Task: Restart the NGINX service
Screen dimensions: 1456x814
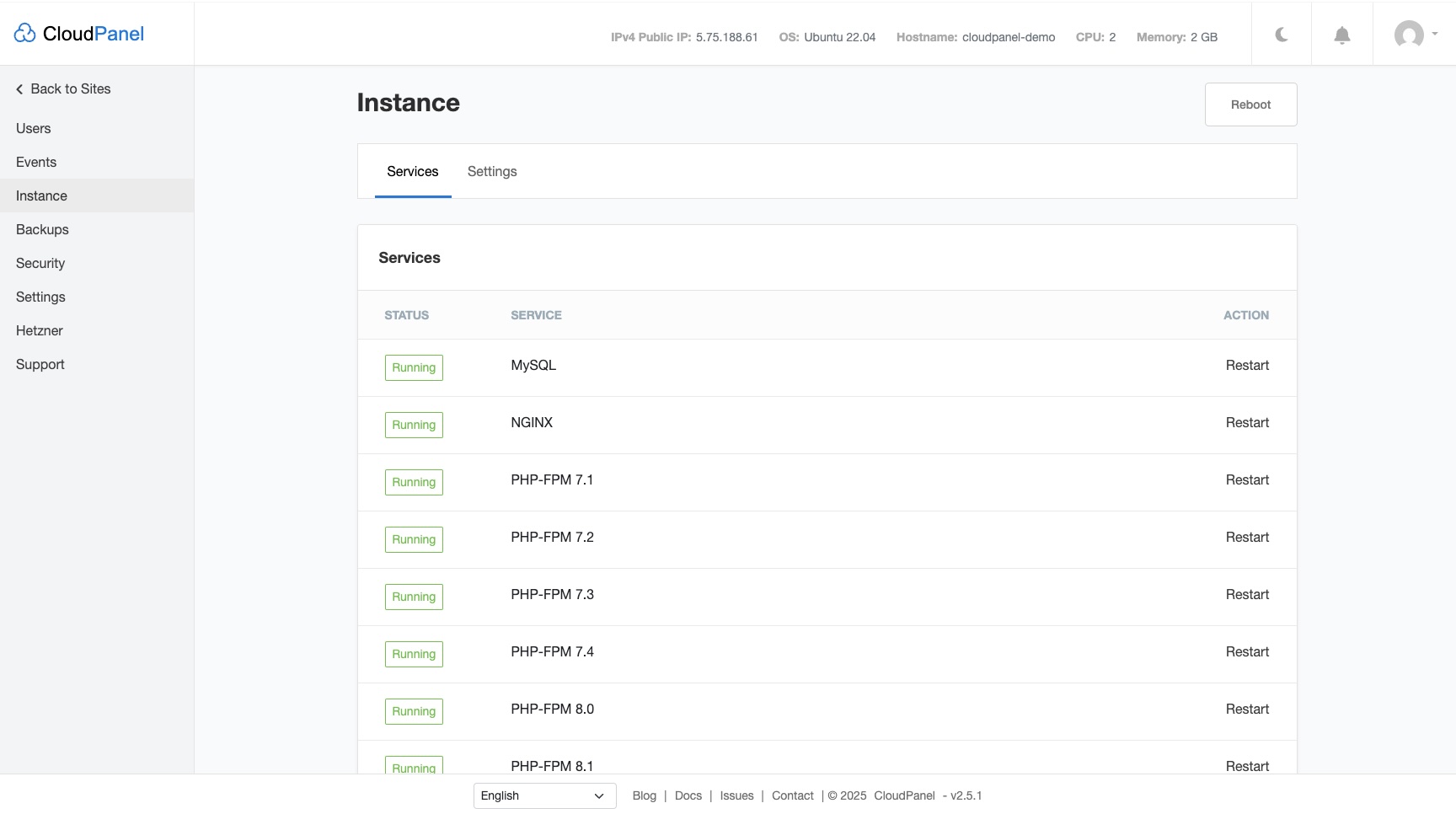Action: tap(1247, 423)
